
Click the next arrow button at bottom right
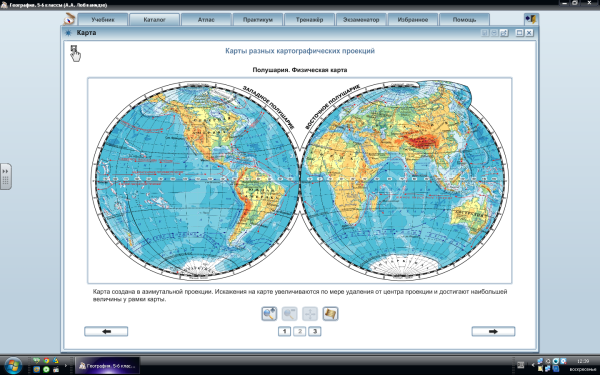(493, 331)
